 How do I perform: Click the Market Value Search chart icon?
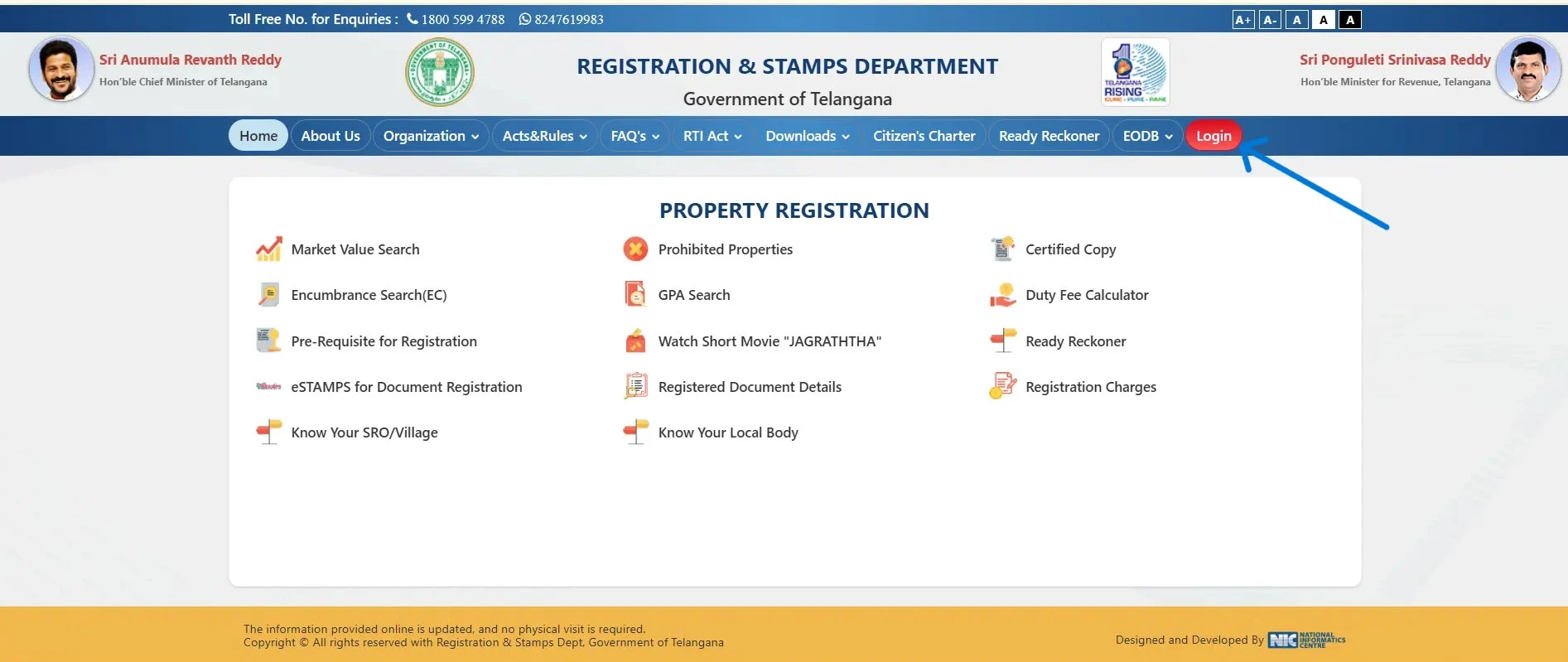pos(268,249)
